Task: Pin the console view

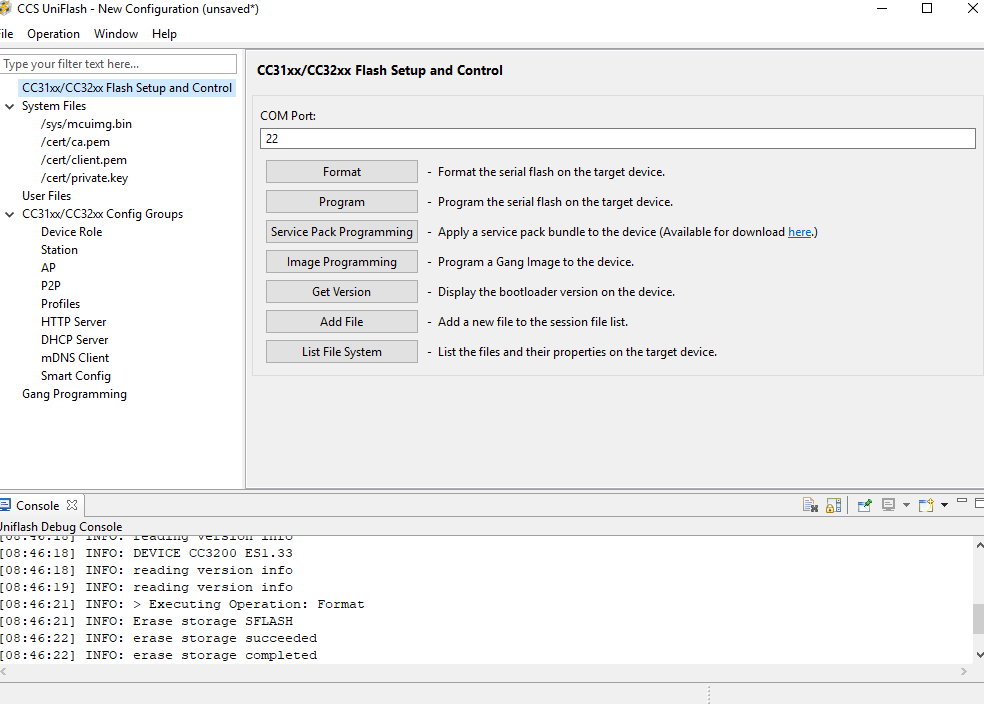Action: [865, 506]
